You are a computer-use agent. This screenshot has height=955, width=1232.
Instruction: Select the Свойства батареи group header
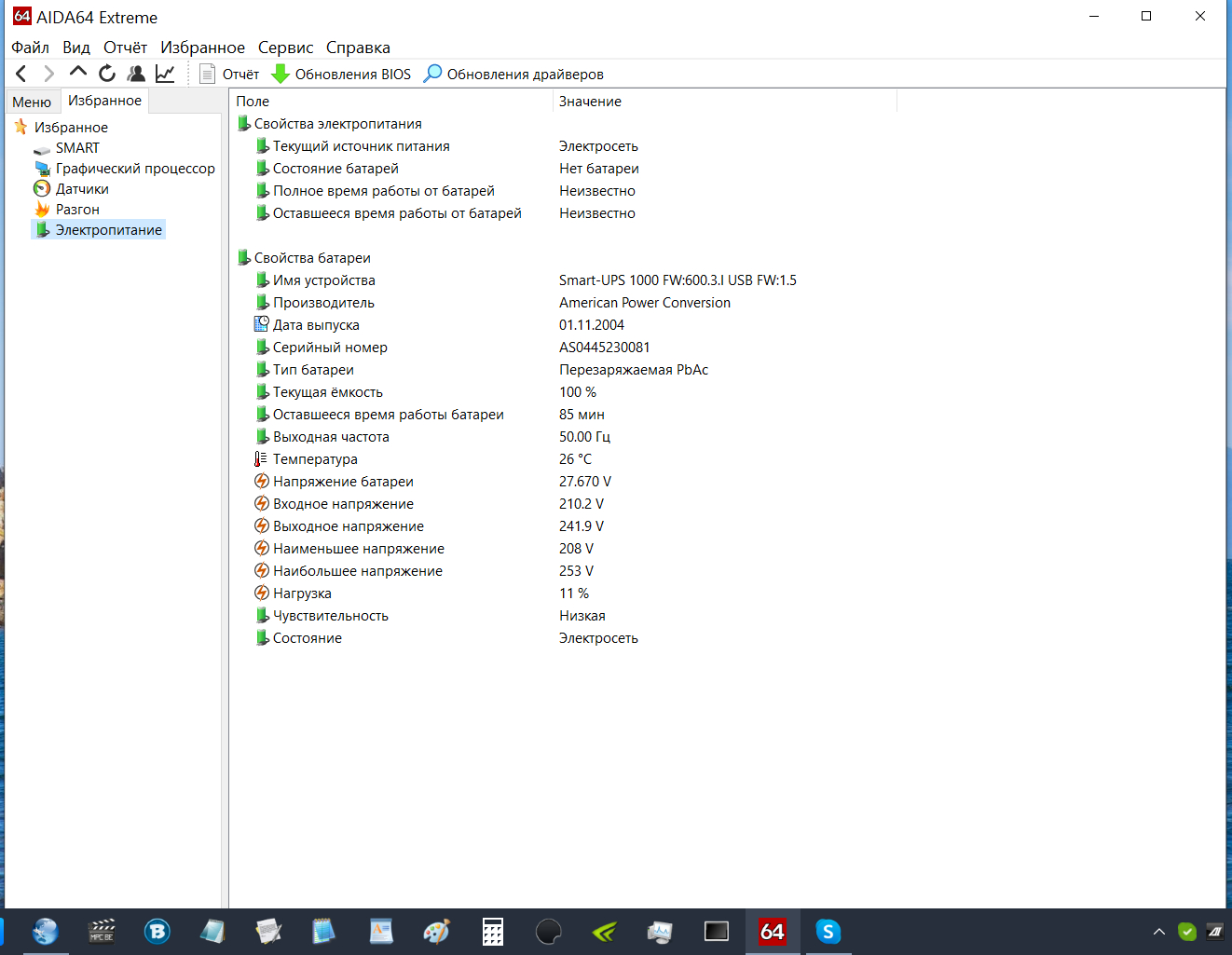[312, 258]
